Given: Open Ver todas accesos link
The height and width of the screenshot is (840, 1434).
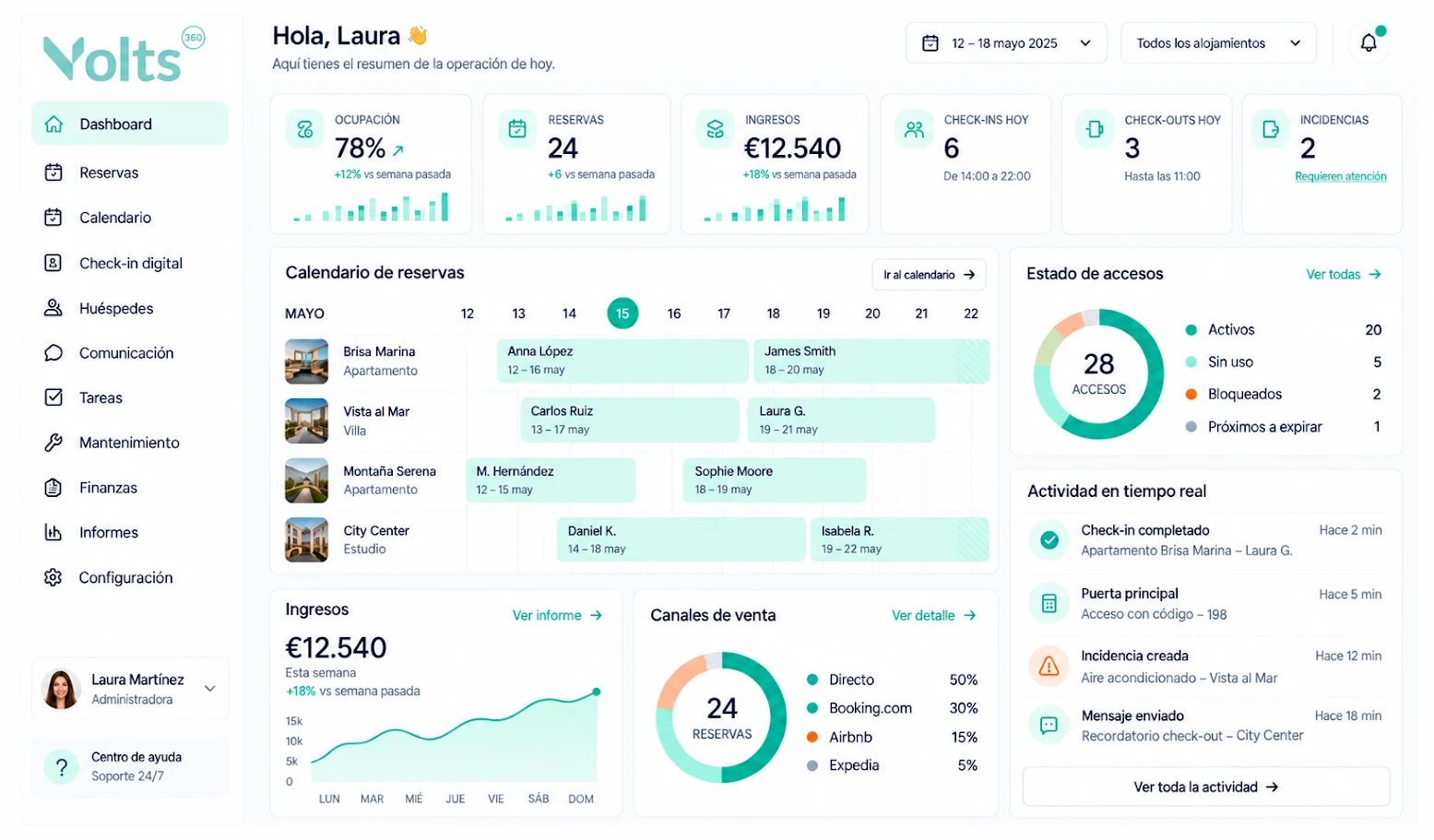Looking at the screenshot, I should click(1344, 275).
